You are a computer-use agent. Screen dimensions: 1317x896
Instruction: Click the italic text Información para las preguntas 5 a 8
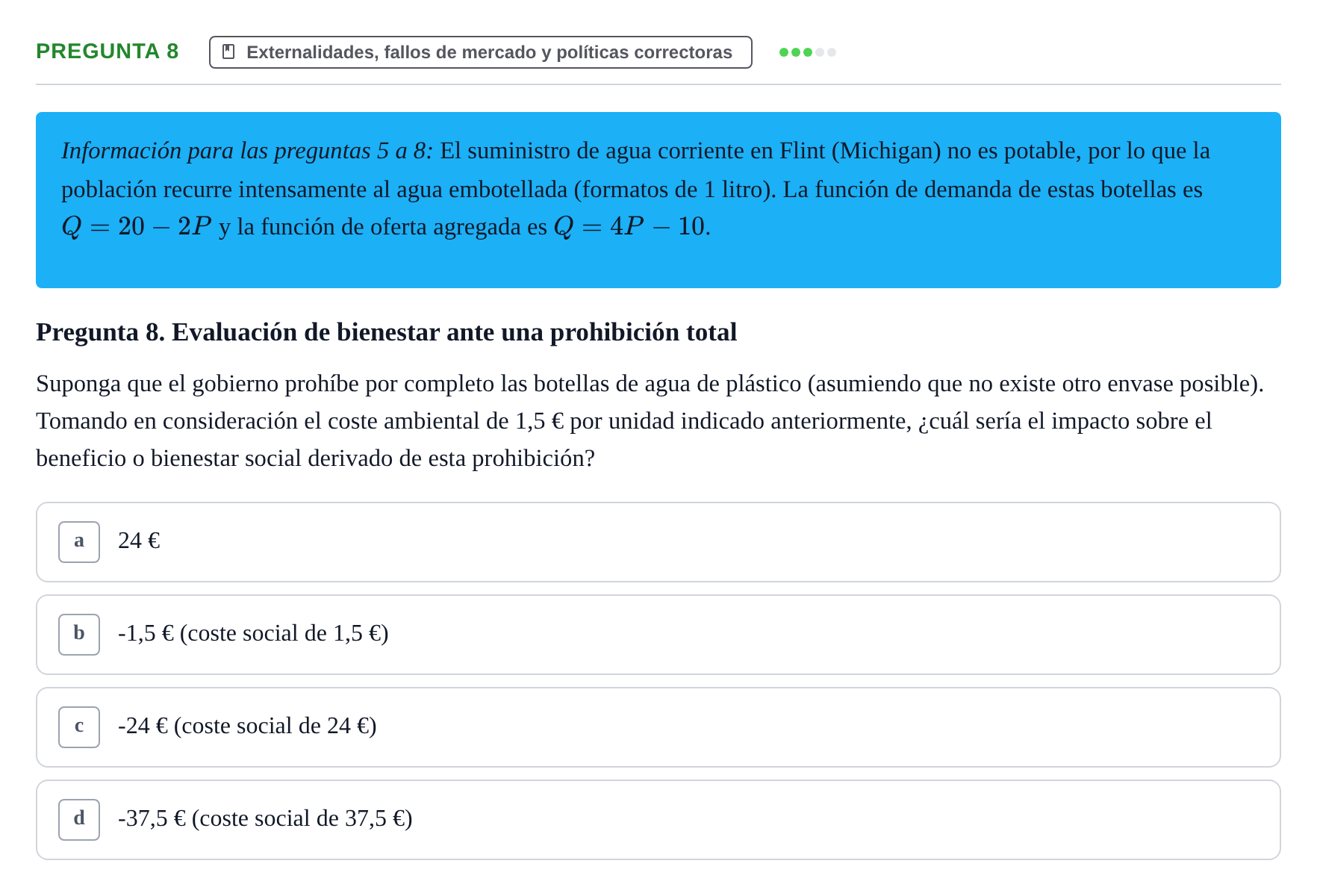247,151
